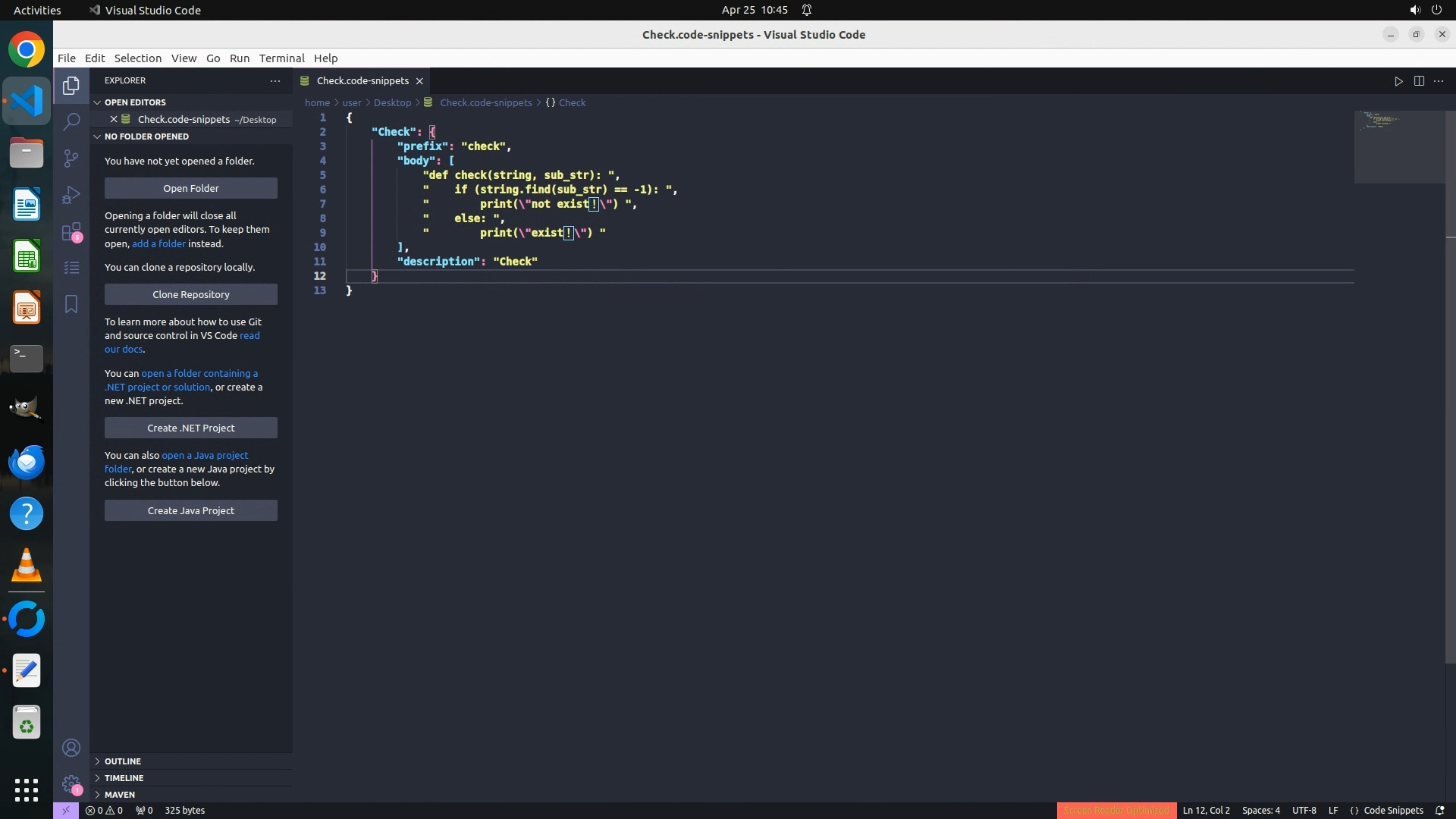
Task: Toggle Explorer view icon in activity bar
Action: pos(71,86)
